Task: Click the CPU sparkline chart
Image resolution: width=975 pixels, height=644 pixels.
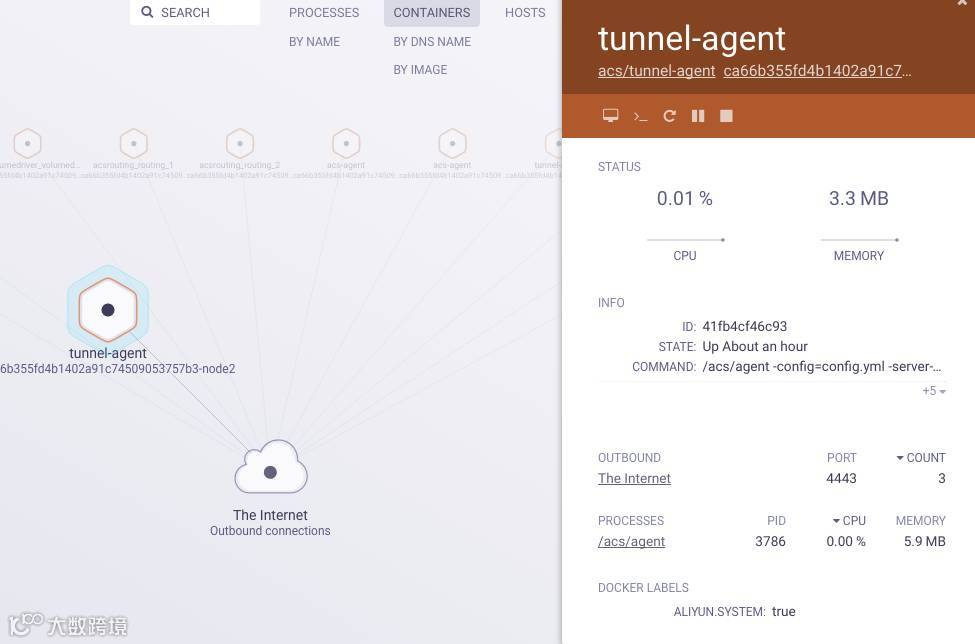Action: click(685, 239)
